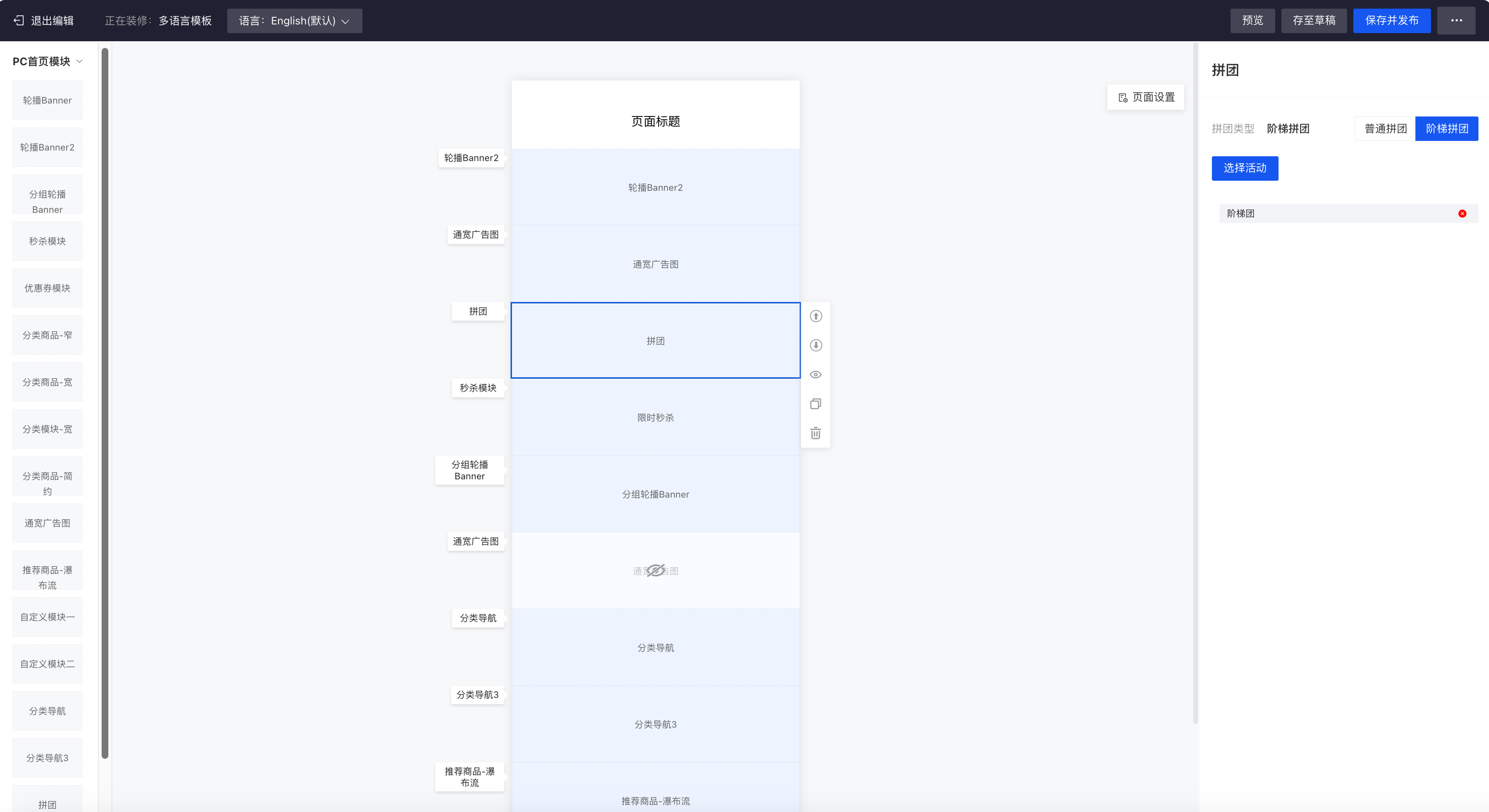Remove the 阶梯团 activity with the red X
The image size is (1489, 812).
(1462, 214)
